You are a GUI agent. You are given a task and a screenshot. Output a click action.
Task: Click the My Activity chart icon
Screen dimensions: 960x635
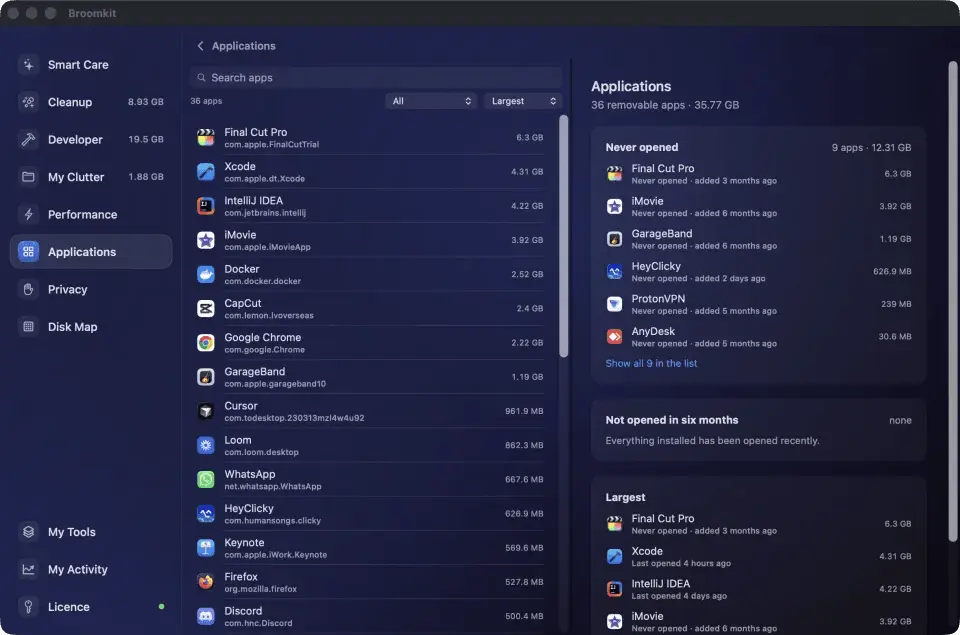tap(28, 569)
